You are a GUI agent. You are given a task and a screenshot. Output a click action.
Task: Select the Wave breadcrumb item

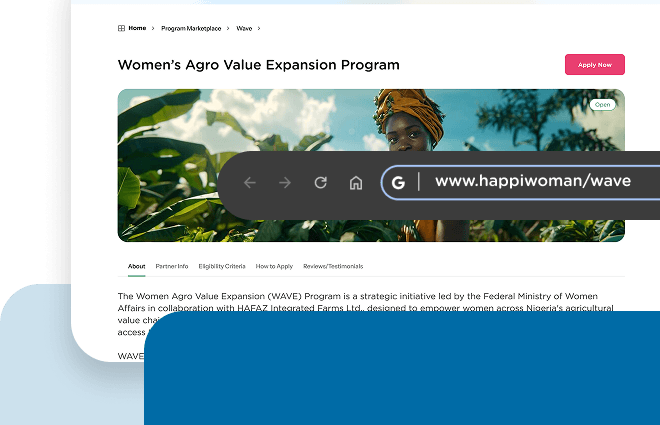[x=244, y=28]
